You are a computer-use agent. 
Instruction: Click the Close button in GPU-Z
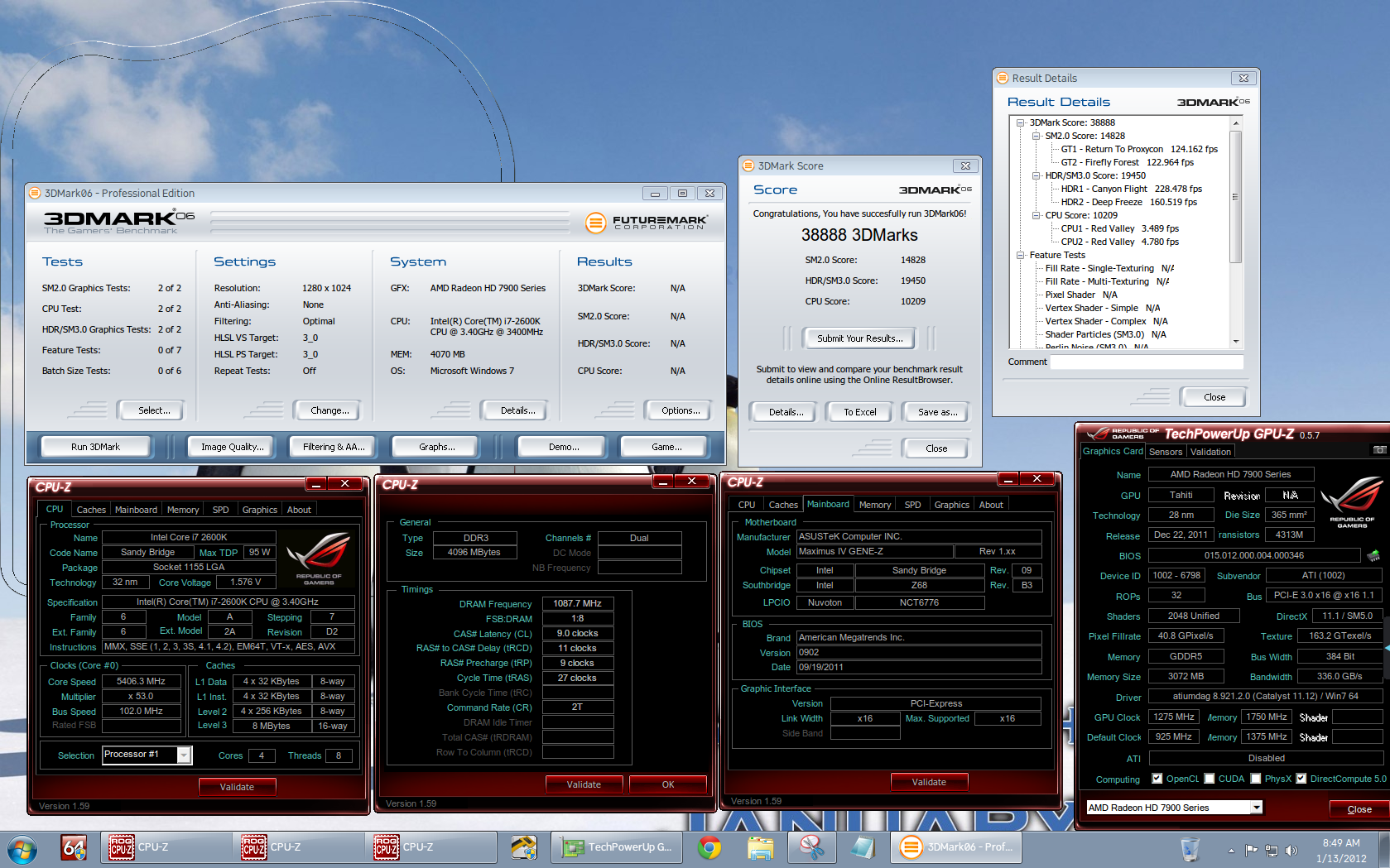coord(1359,809)
